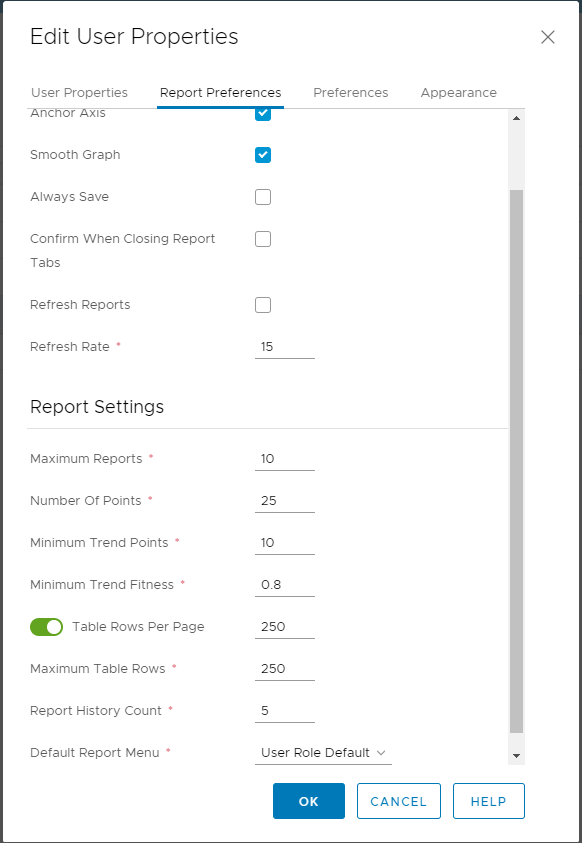Click the Minimum Trend Fitness field

pyautogui.click(x=284, y=585)
